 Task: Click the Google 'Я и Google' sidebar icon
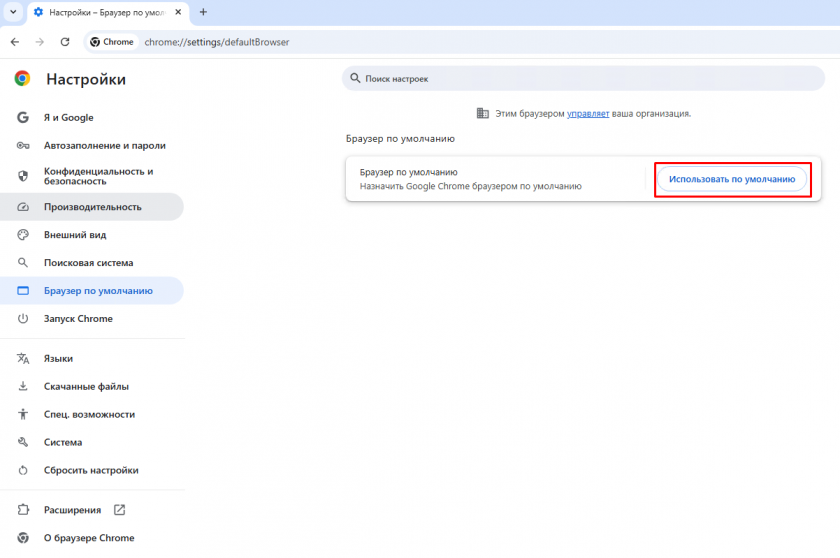[x=23, y=117]
